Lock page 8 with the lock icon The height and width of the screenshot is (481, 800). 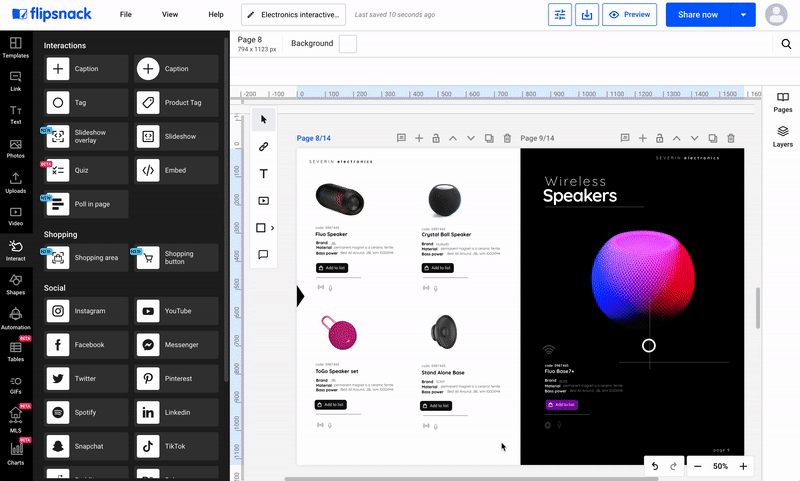[x=436, y=138]
